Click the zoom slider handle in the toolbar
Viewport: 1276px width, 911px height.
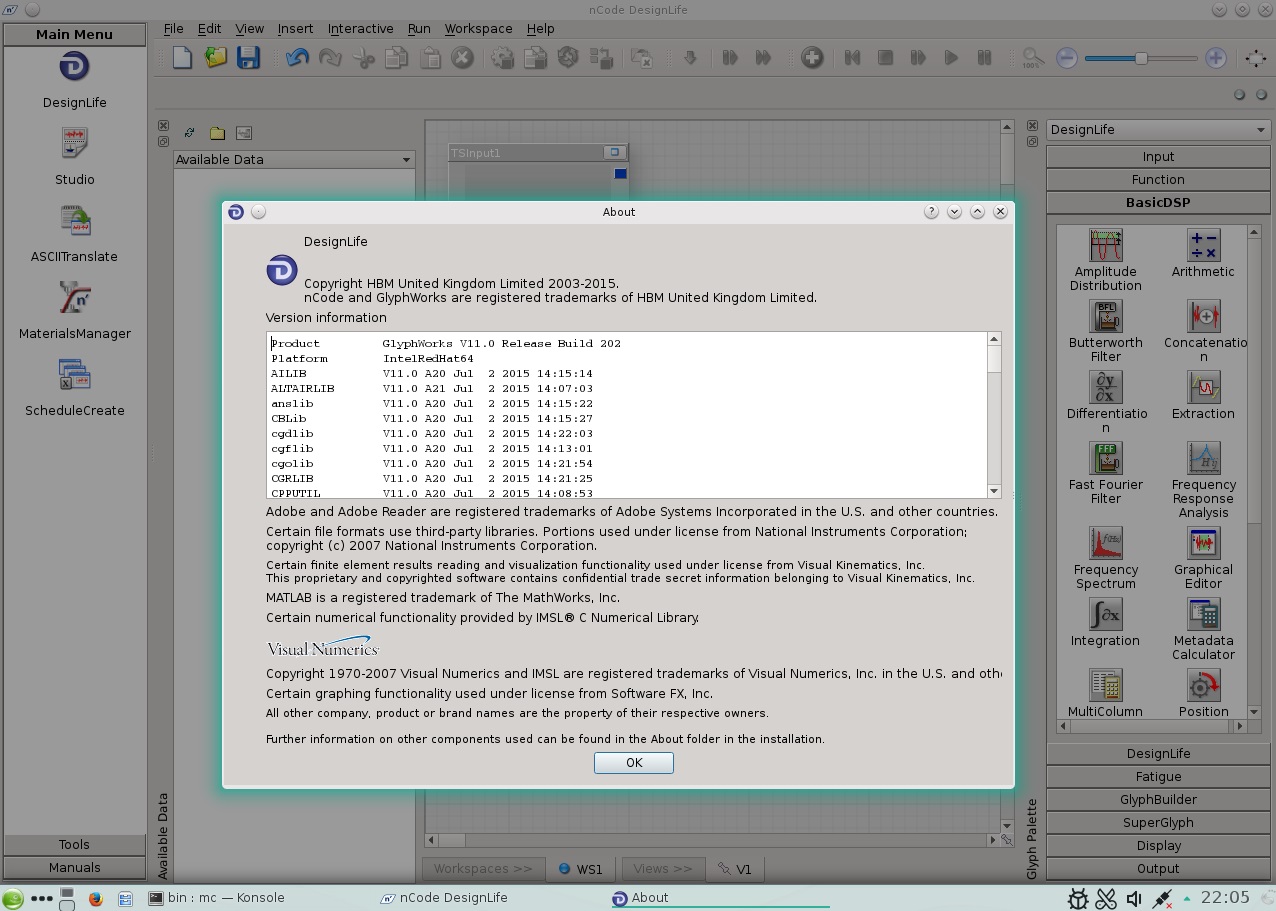tap(1141, 58)
